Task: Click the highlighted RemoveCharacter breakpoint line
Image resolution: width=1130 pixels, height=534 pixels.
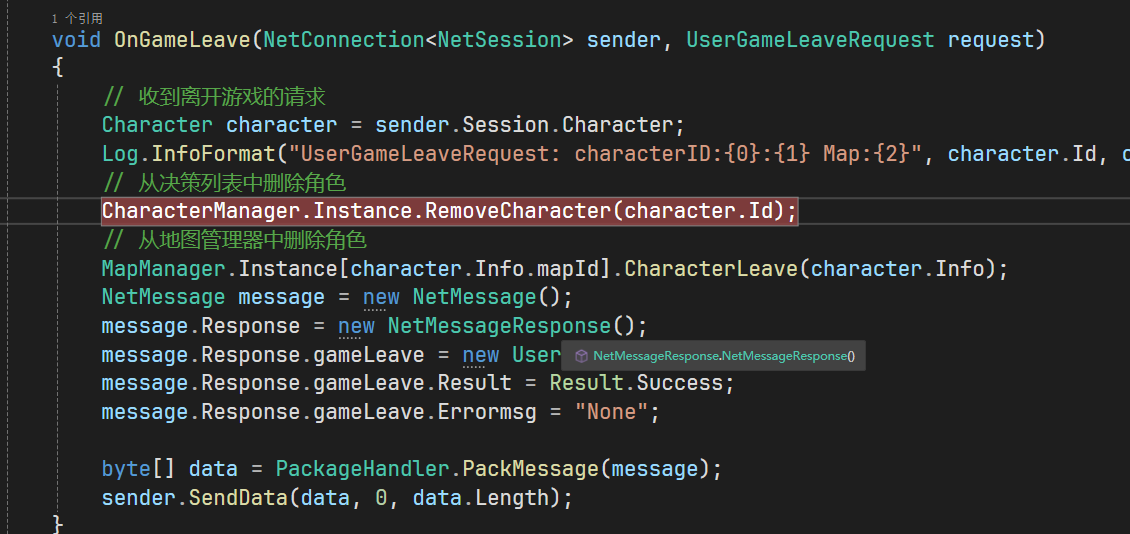Action: point(450,211)
